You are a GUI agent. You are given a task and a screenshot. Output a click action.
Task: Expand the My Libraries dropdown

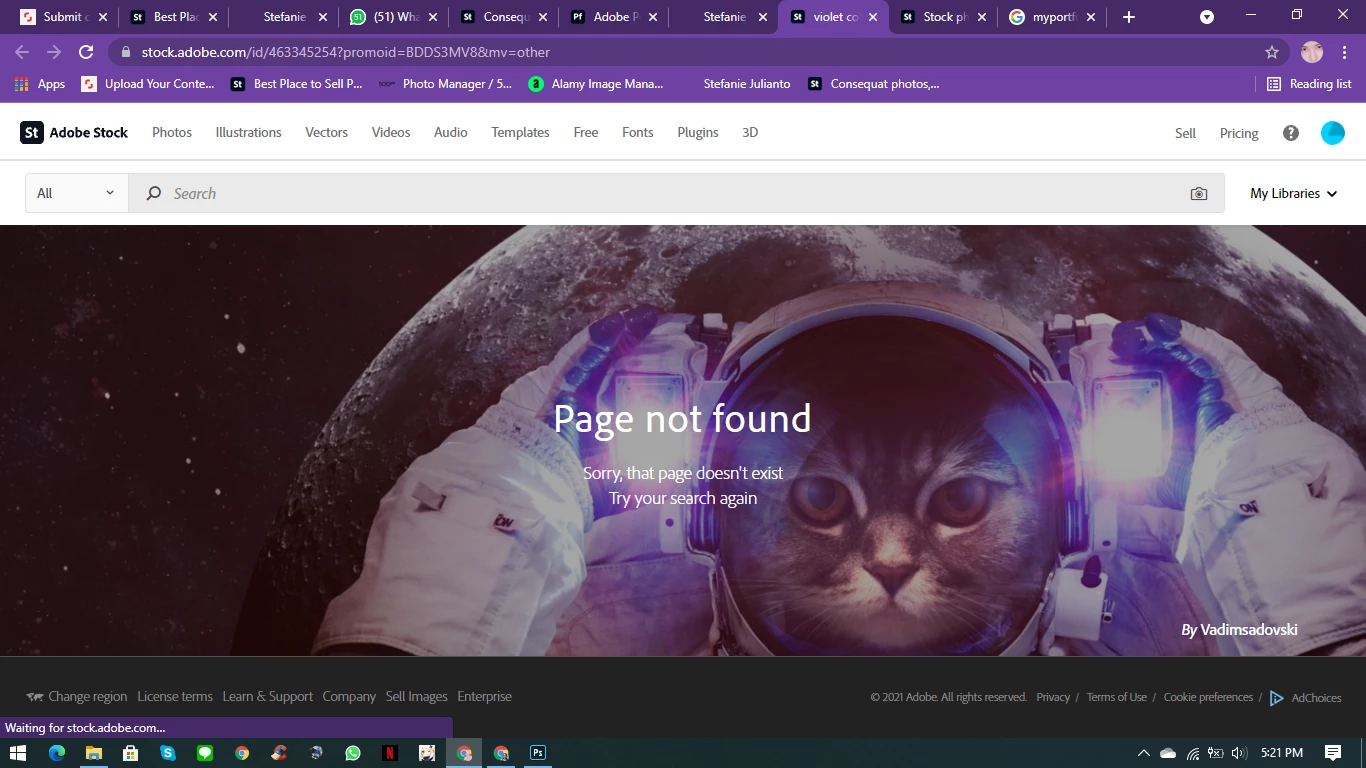[x=1294, y=193]
